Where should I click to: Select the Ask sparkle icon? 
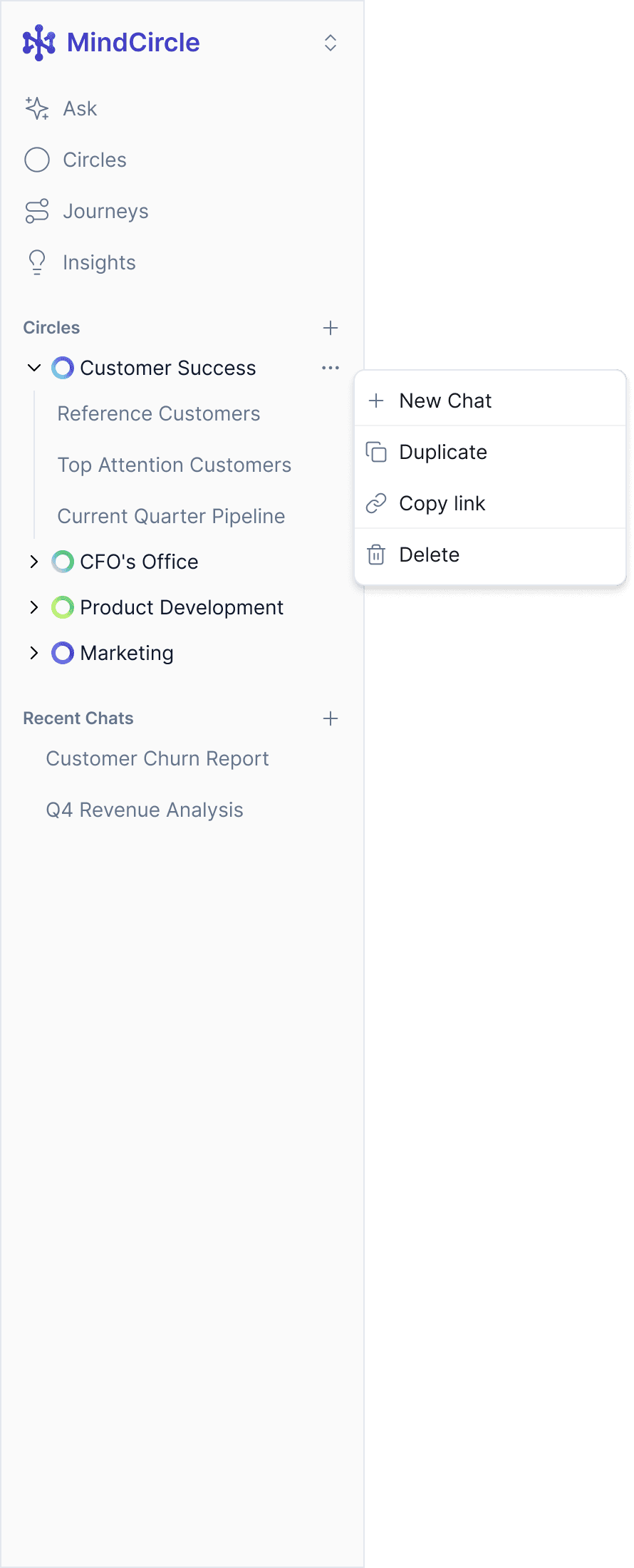[36, 108]
